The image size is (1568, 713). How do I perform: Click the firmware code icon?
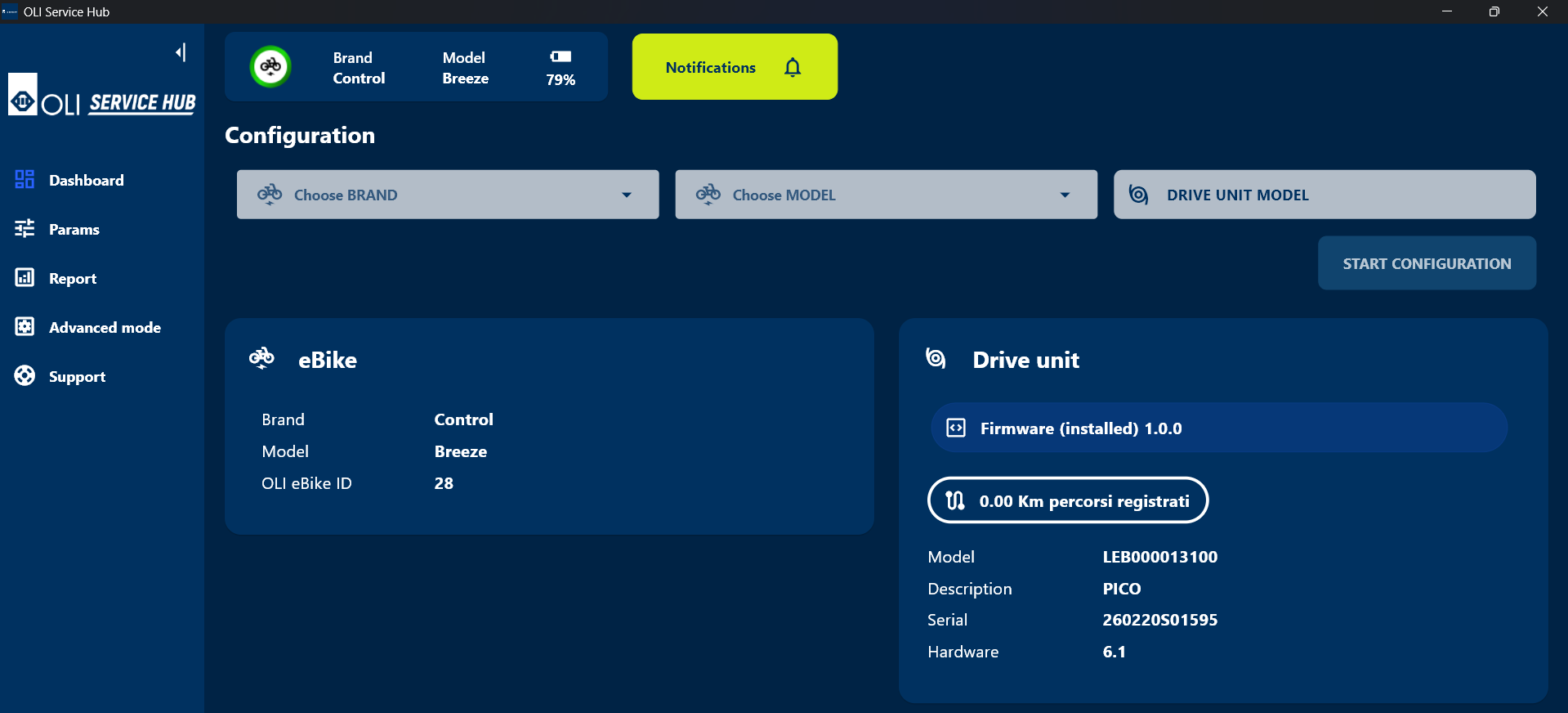(x=956, y=428)
